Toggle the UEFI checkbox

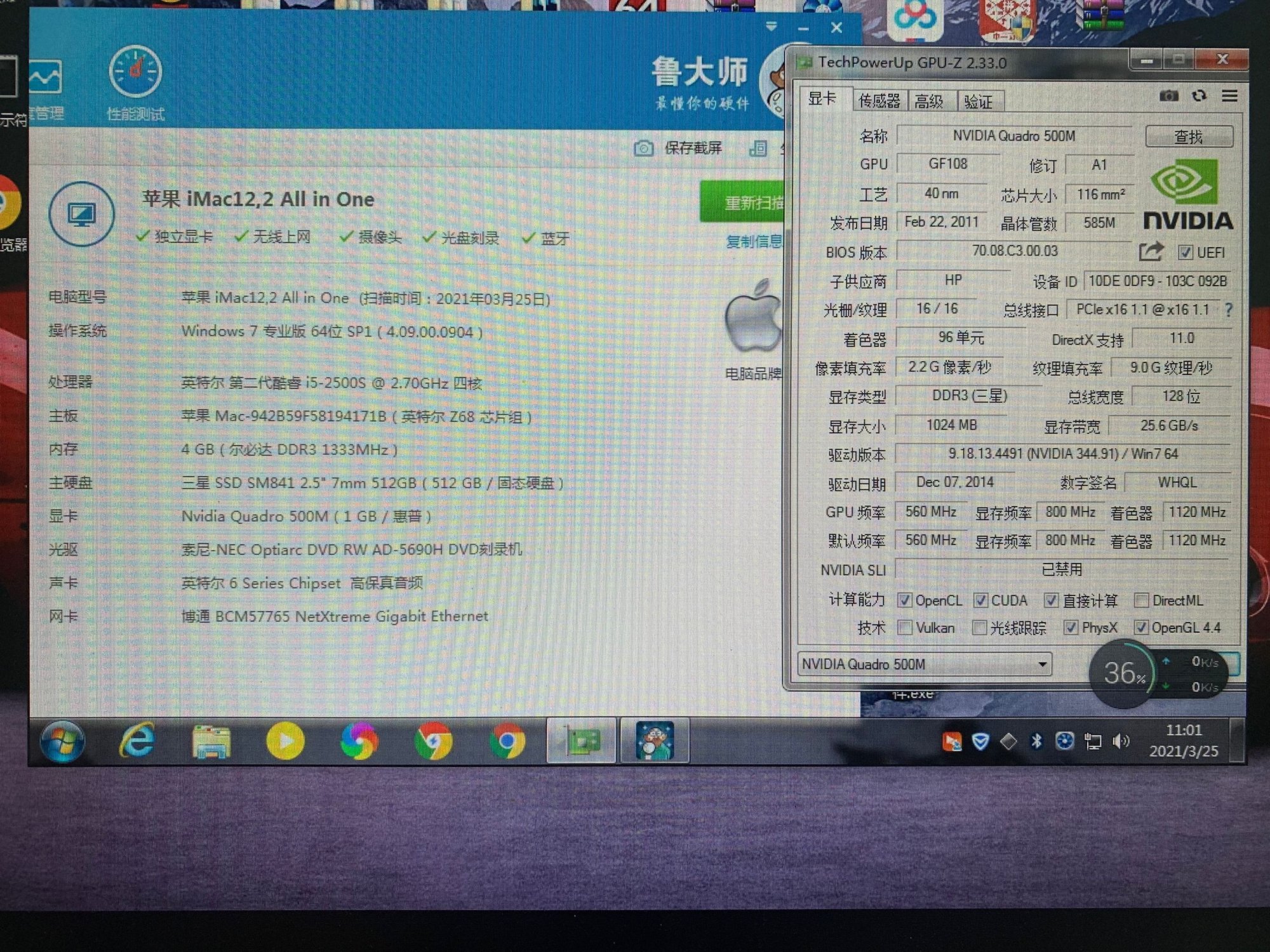click(x=1185, y=253)
